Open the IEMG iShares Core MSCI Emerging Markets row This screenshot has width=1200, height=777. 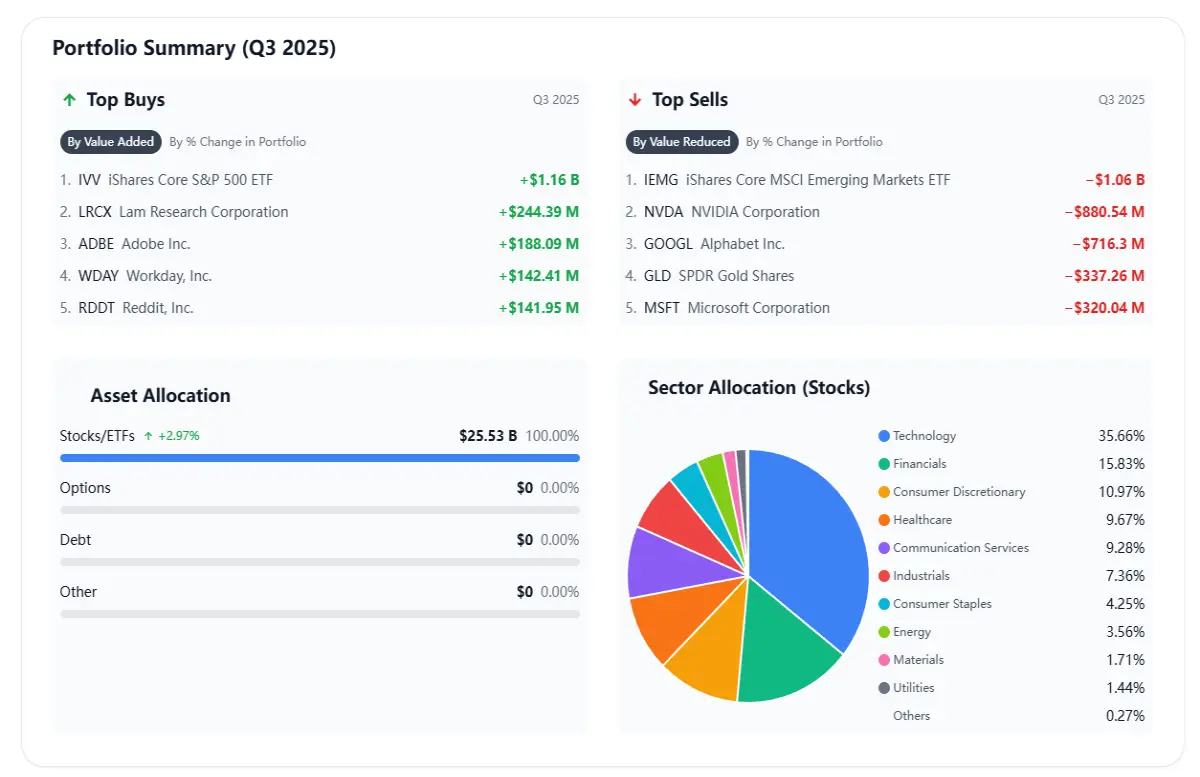point(886,180)
